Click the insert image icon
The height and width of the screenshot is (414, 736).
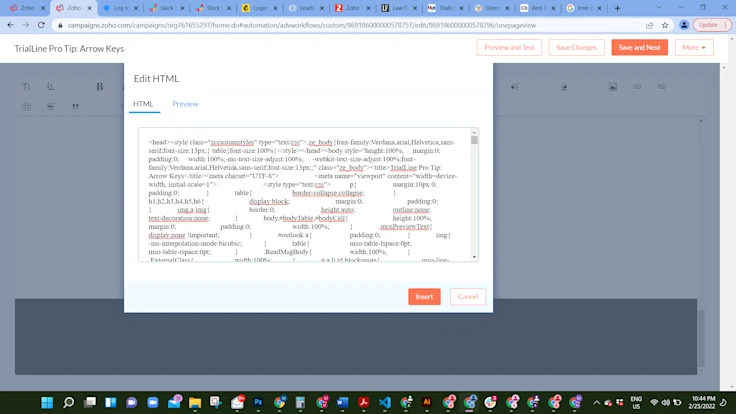(x=613, y=87)
